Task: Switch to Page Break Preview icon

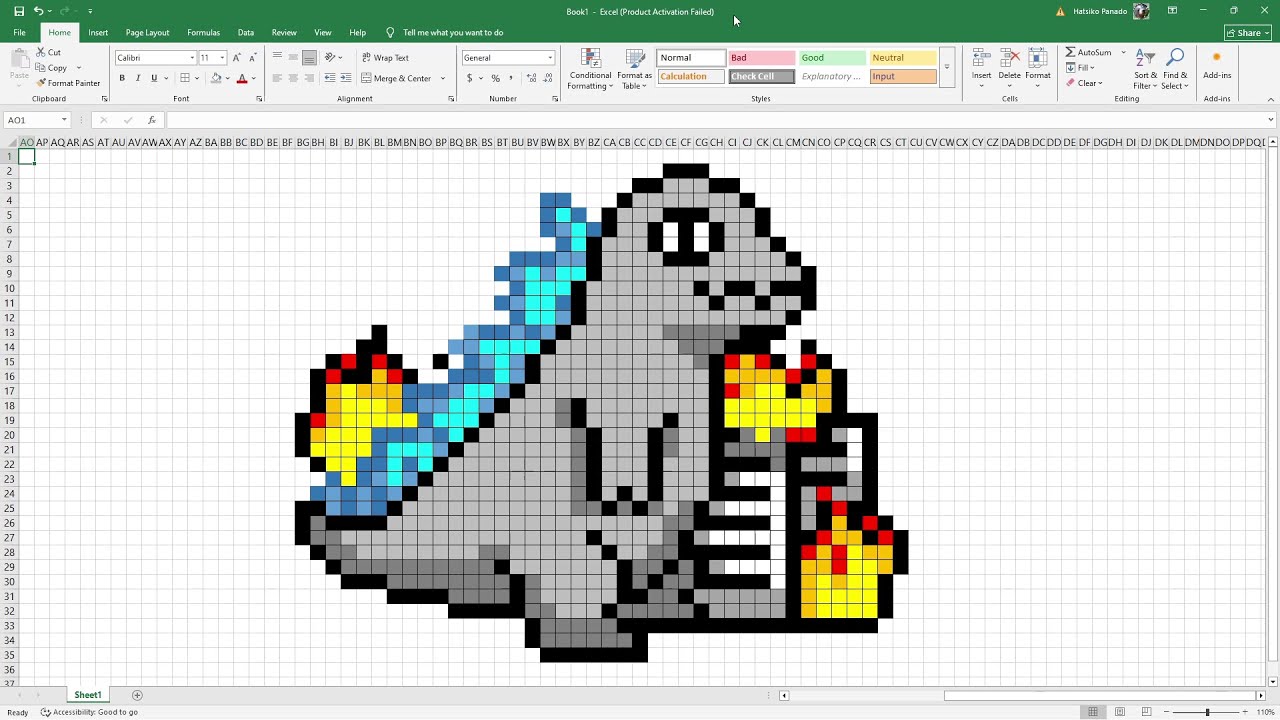Action: coord(1147,712)
